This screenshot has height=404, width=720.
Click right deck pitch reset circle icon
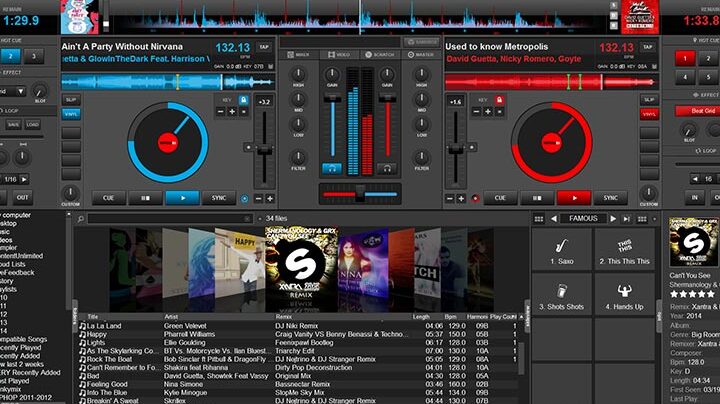point(475,198)
